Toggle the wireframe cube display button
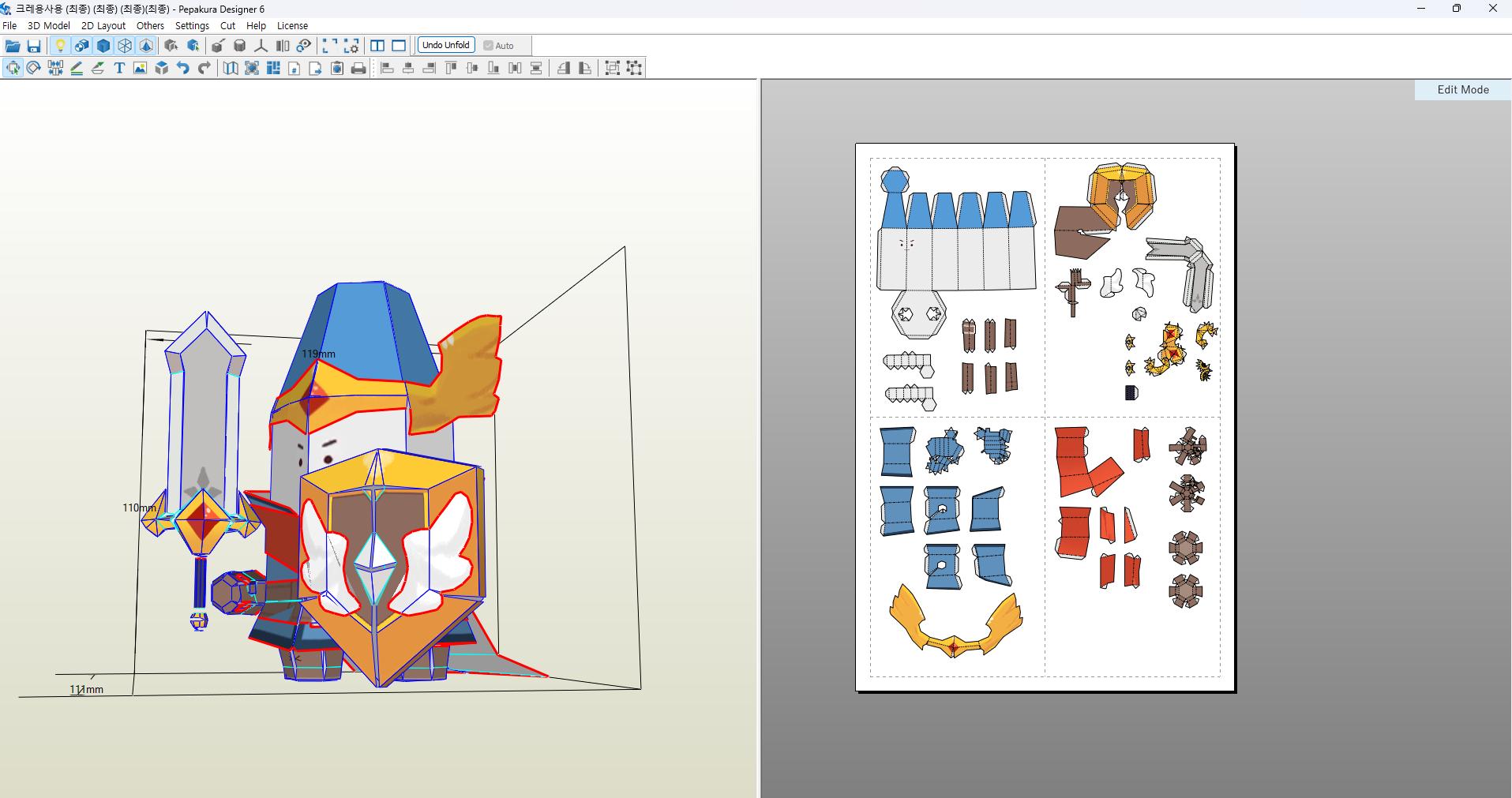The height and width of the screenshot is (798, 1512). pyautogui.click(x=125, y=46)
